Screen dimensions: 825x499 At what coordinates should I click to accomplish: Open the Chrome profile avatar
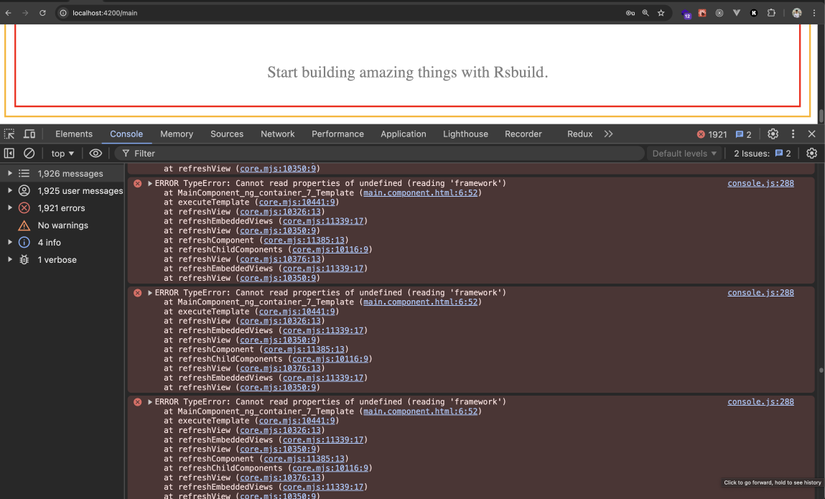(x=797, y=13)
